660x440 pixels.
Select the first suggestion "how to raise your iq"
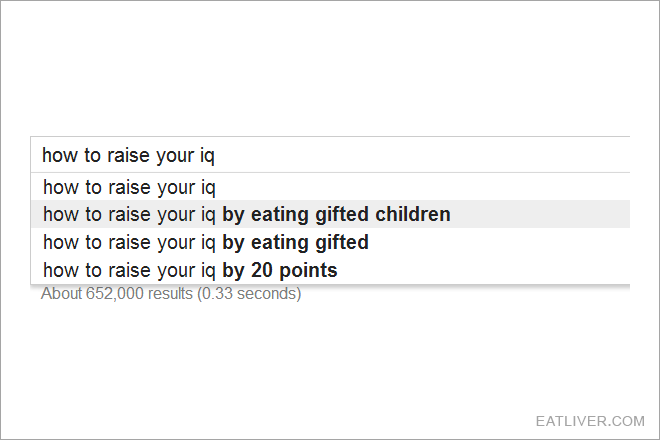(x=330, y=187)
